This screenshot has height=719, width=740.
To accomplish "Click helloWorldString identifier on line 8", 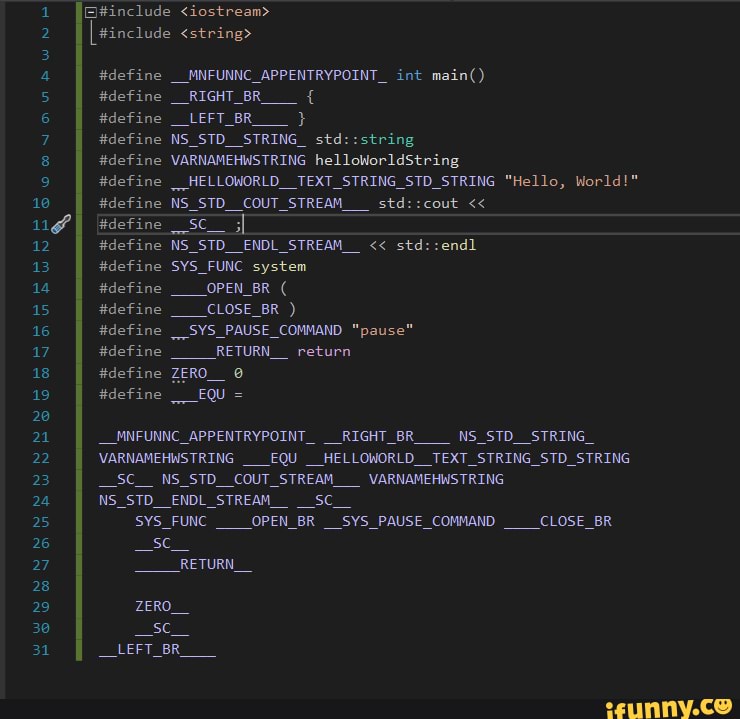I will [387, 160].
